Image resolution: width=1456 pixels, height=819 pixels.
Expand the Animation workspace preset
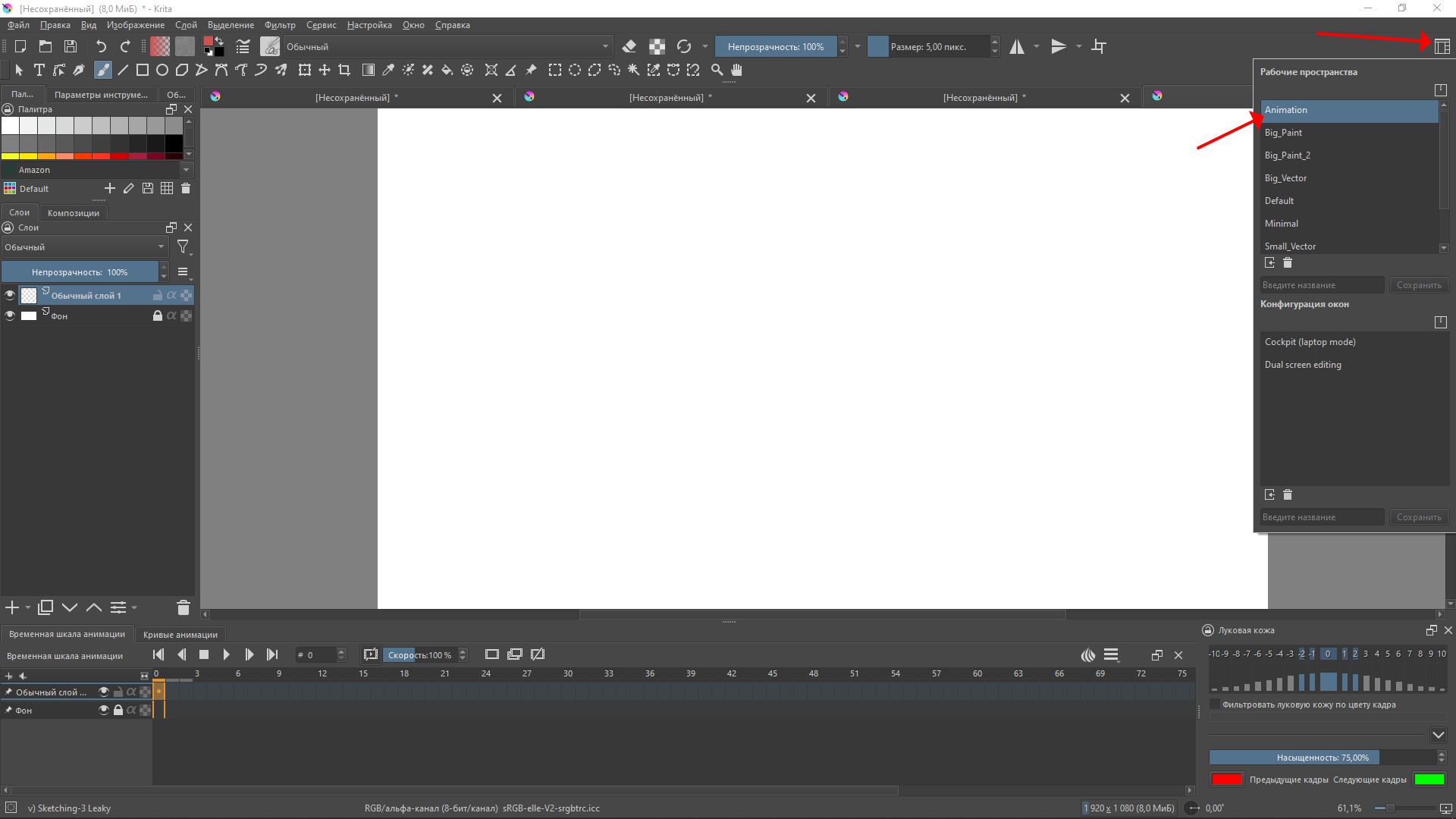coord(1286,109)
